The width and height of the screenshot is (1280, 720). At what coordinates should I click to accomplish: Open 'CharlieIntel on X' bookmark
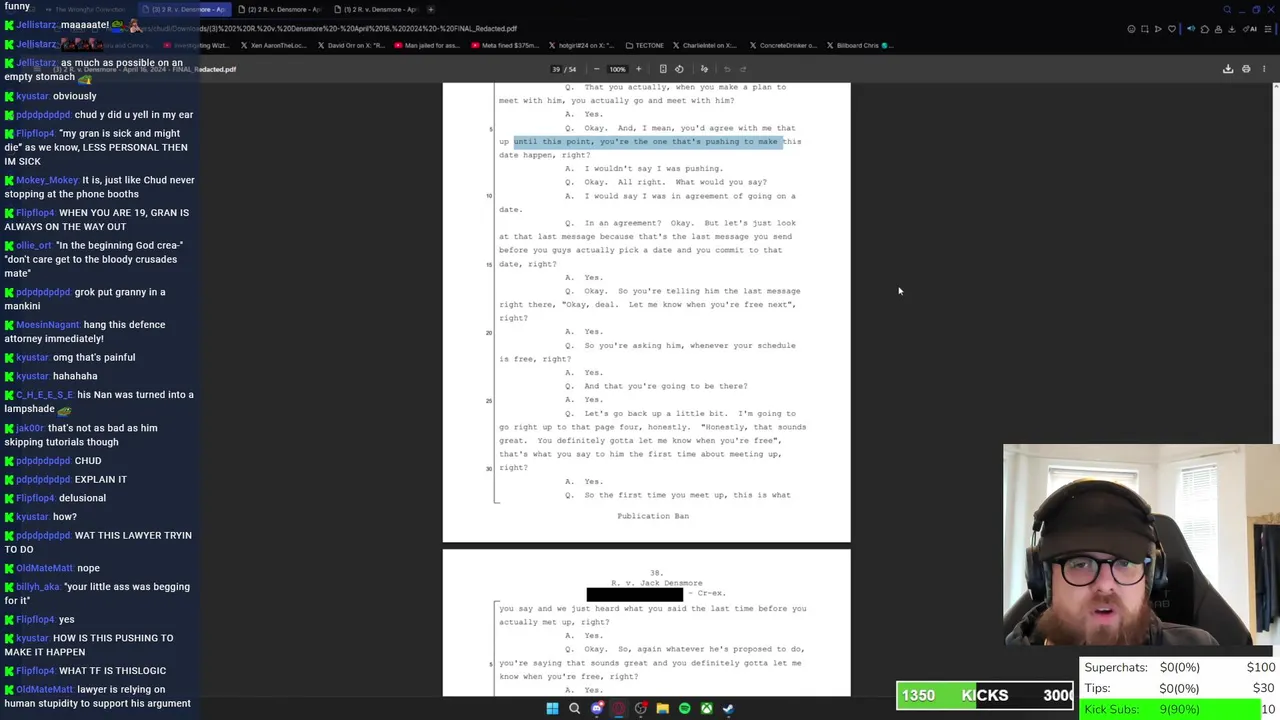(x=704, y=45)
